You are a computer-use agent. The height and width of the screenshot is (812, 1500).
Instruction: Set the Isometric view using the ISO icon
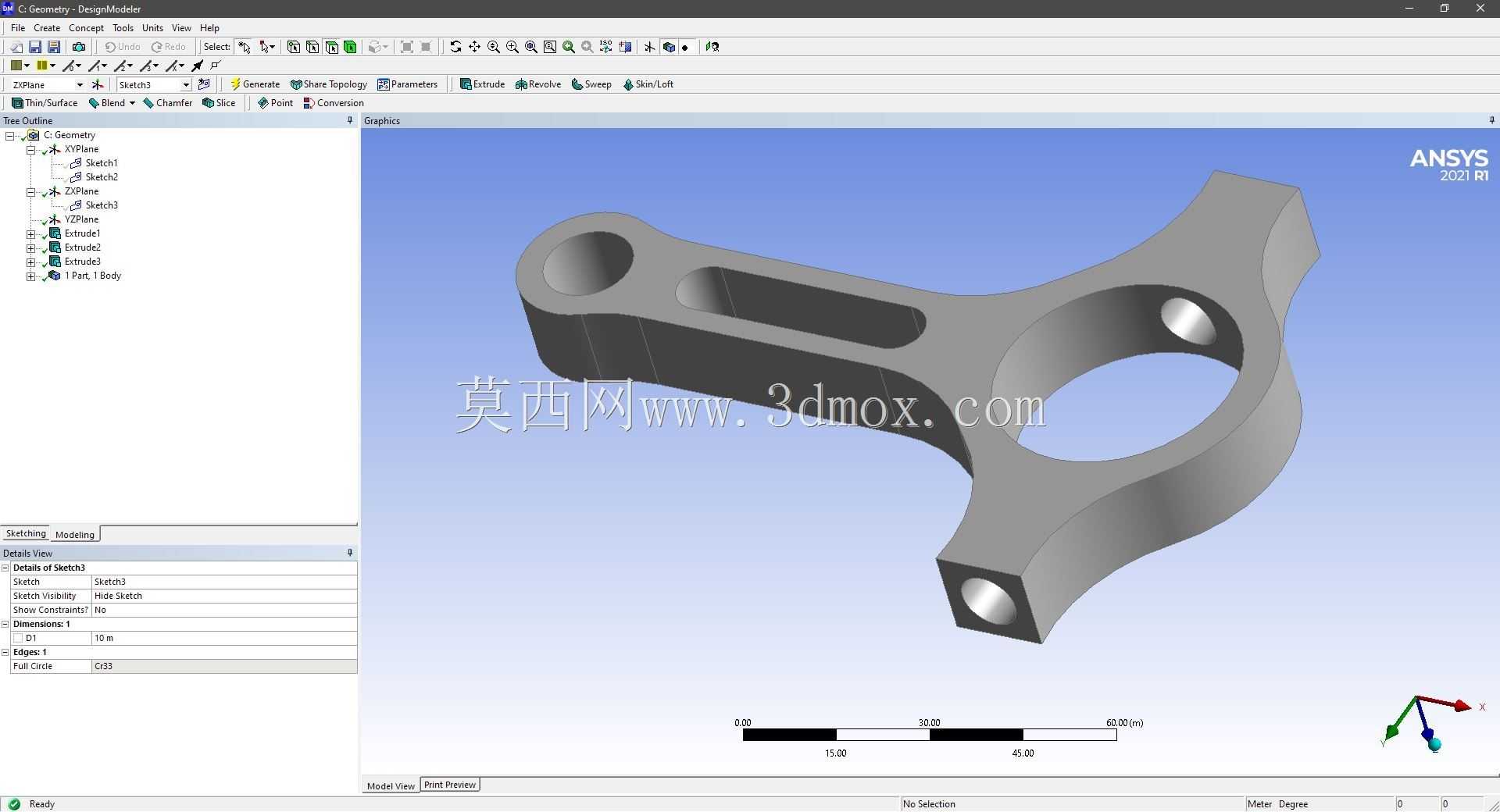[x=606, y=47]
